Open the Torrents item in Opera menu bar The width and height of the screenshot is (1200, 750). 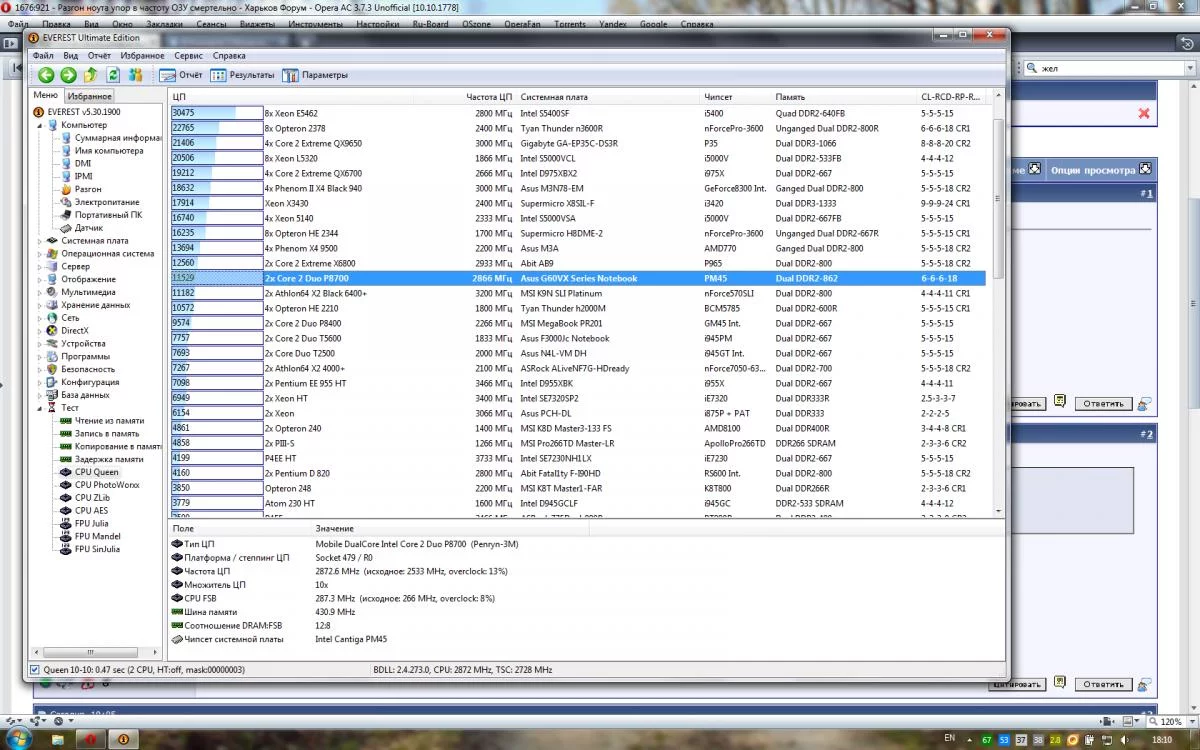tap(571, 23)
